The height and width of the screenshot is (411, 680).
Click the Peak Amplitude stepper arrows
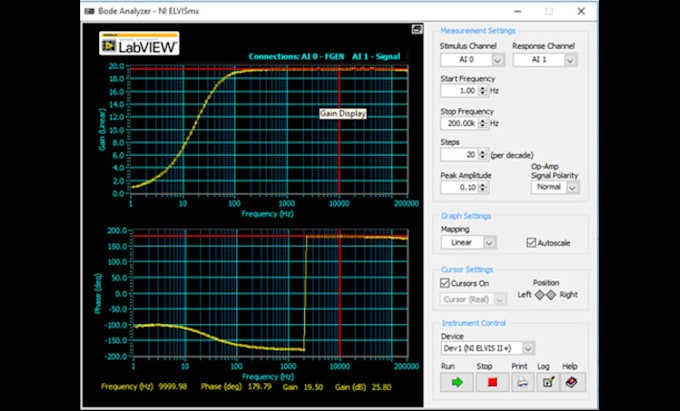point(483,187)
